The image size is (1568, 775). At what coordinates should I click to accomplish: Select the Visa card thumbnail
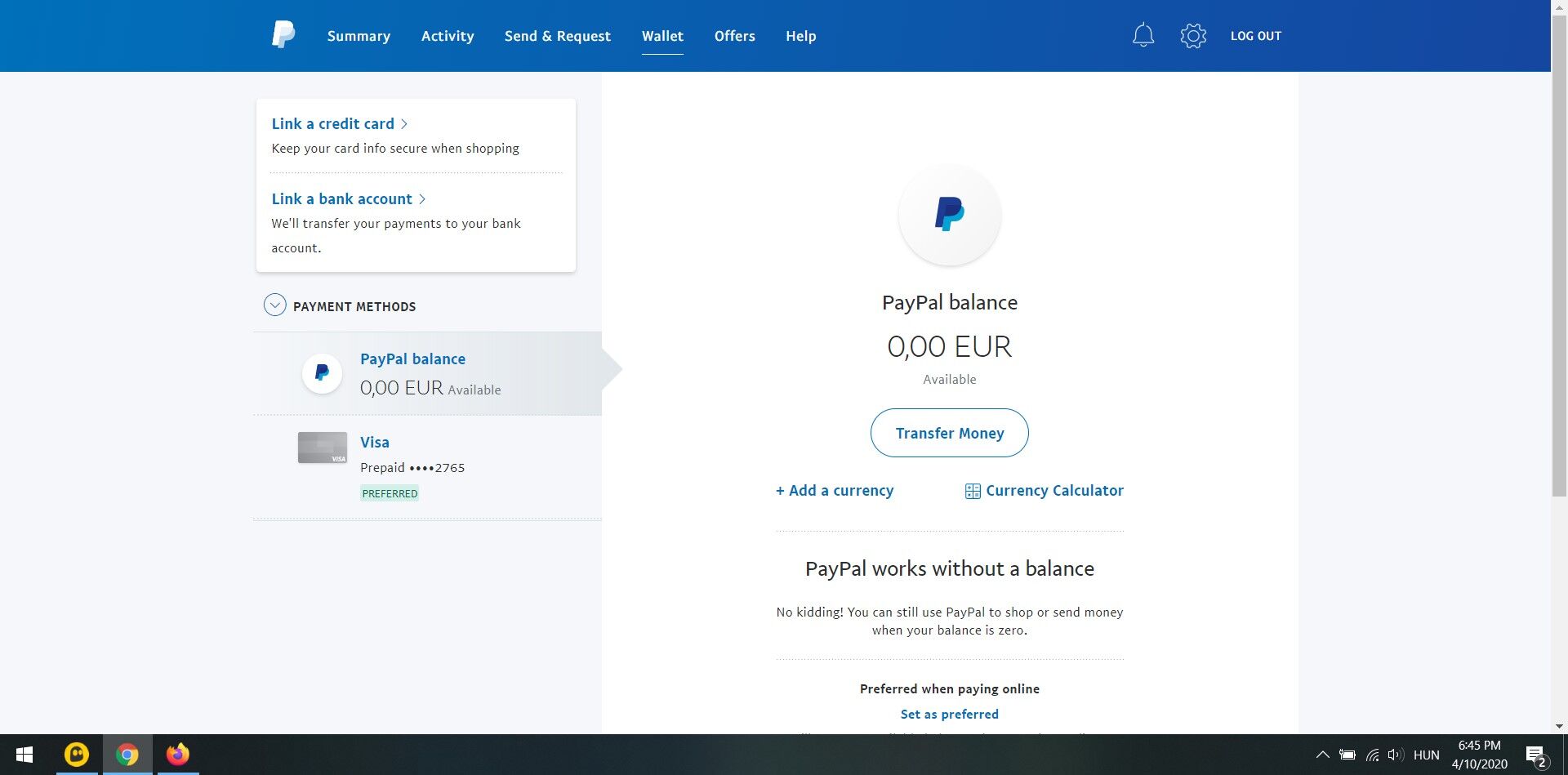tap(323, 448)
